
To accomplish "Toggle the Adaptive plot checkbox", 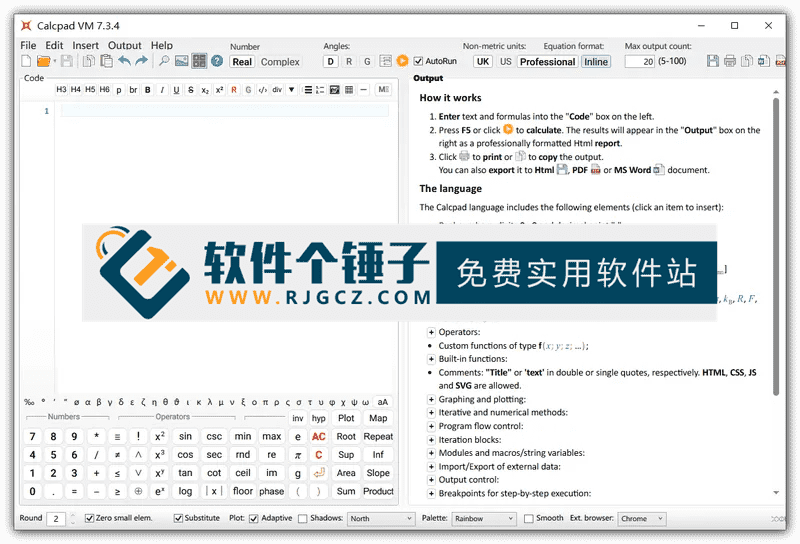I will [x=254, y=518].
